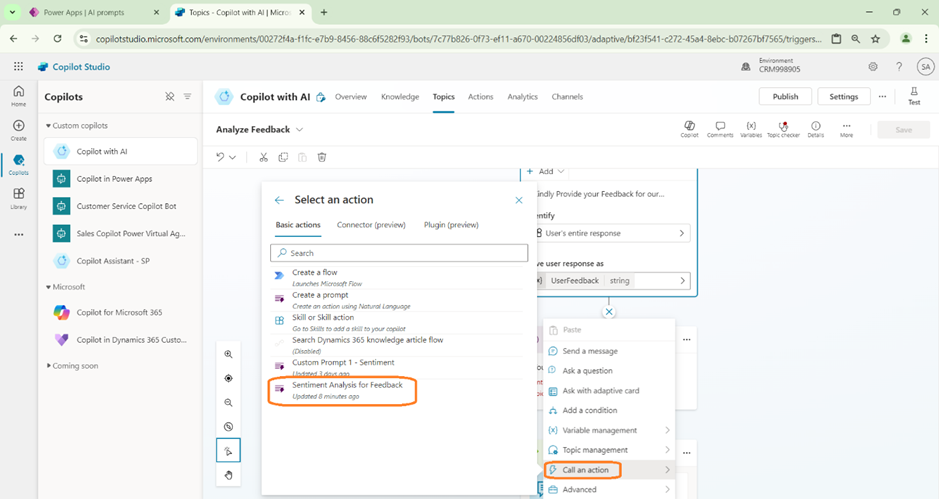
Task: Collapse the Custom copilots tree section
Action: 48,126
